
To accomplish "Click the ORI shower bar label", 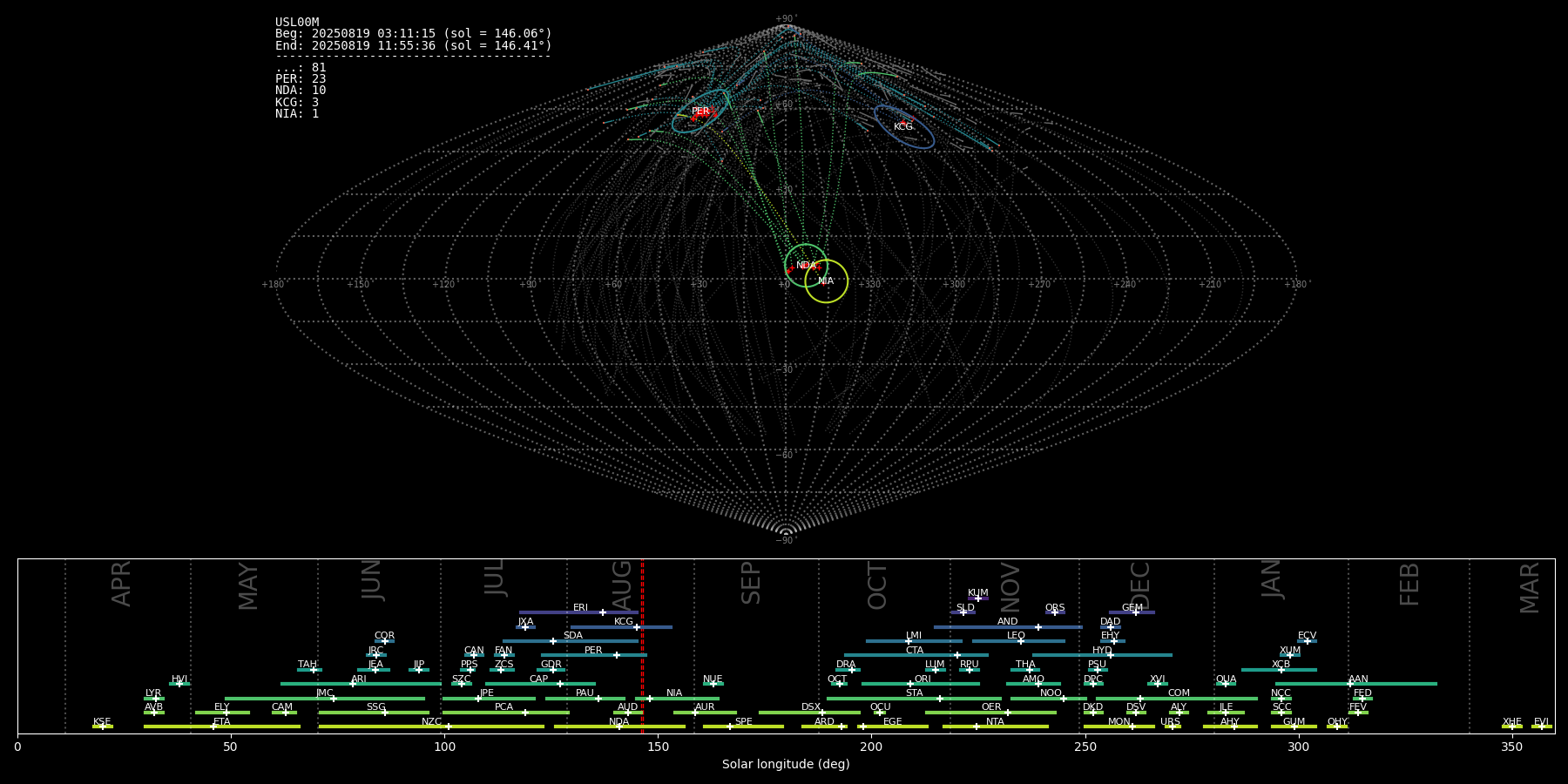I will point(923,679).
